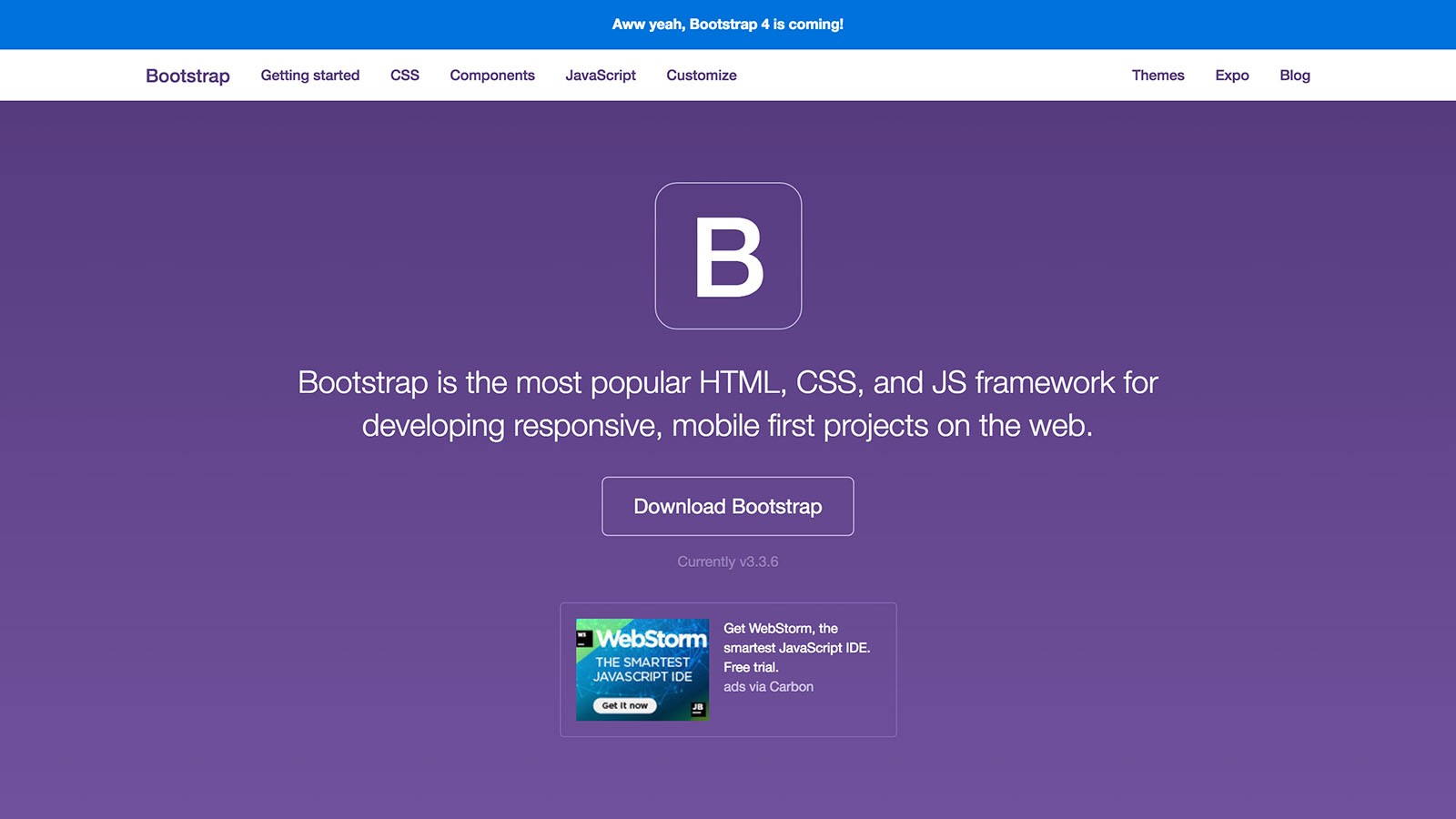The width and height of the screenshot is (1456, 819).
Task: Select Customize in the navbar
Action: [x=702, y=76]
